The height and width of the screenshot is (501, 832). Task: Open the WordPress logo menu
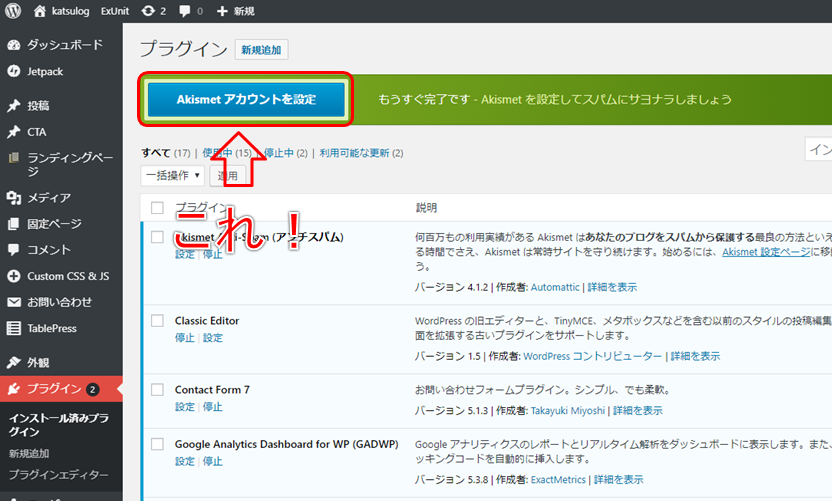[x=13, y=11]
